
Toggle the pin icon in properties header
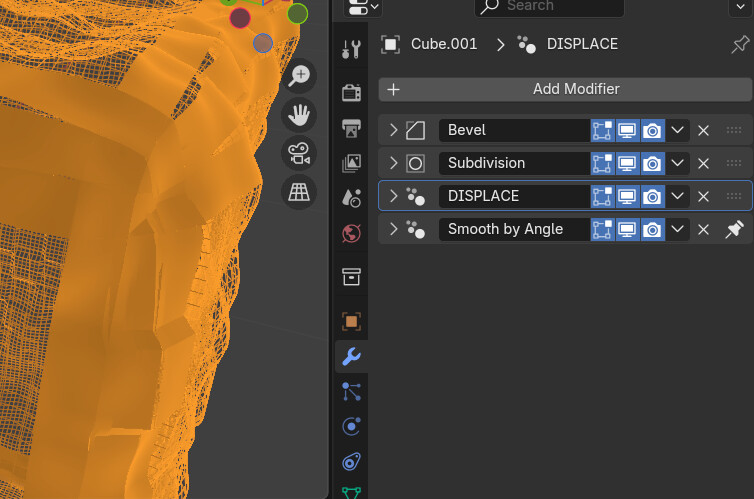pos(740,44)
